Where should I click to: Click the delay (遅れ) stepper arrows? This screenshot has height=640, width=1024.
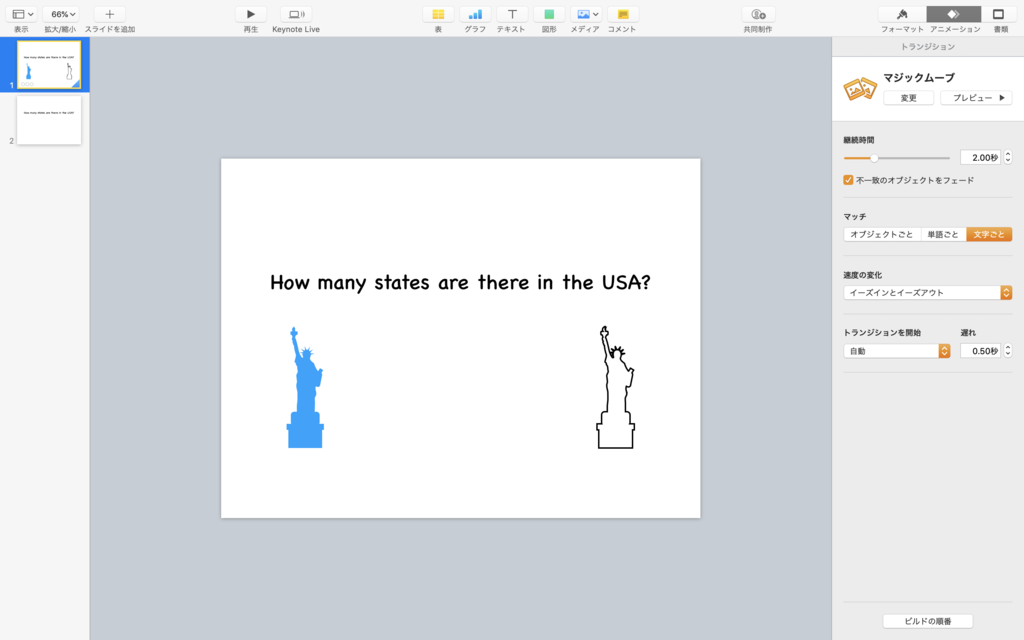pyautogui.click(x=1008, y=351)
